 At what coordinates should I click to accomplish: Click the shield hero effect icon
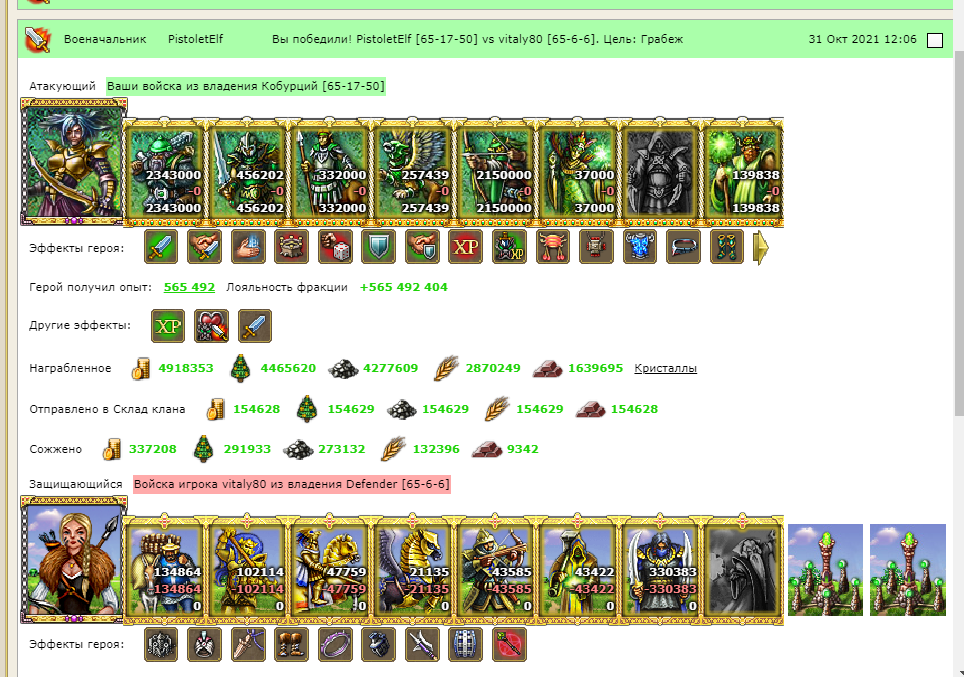(x=378, y=247)
